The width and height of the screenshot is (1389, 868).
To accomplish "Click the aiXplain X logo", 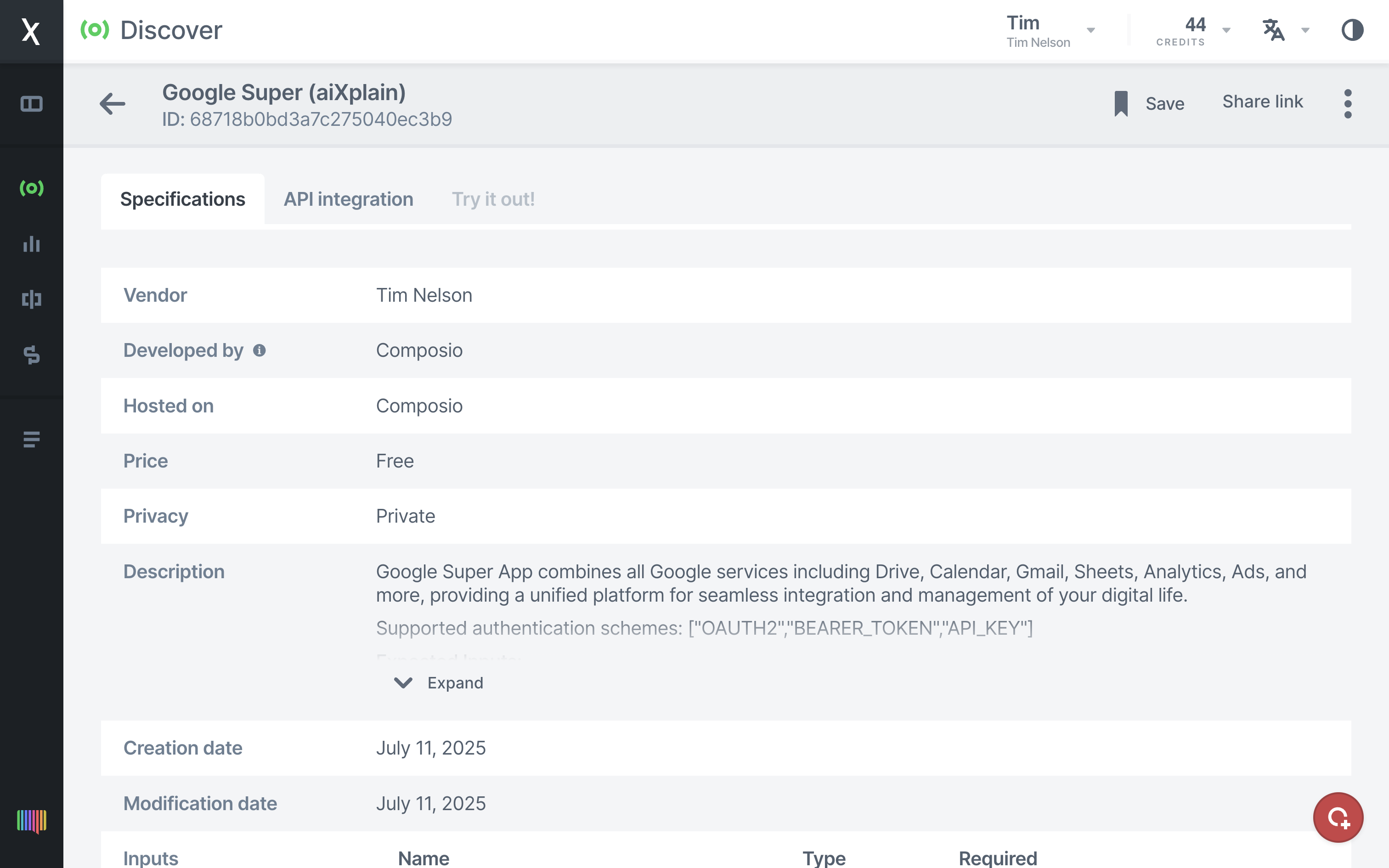I will point(31,31).
